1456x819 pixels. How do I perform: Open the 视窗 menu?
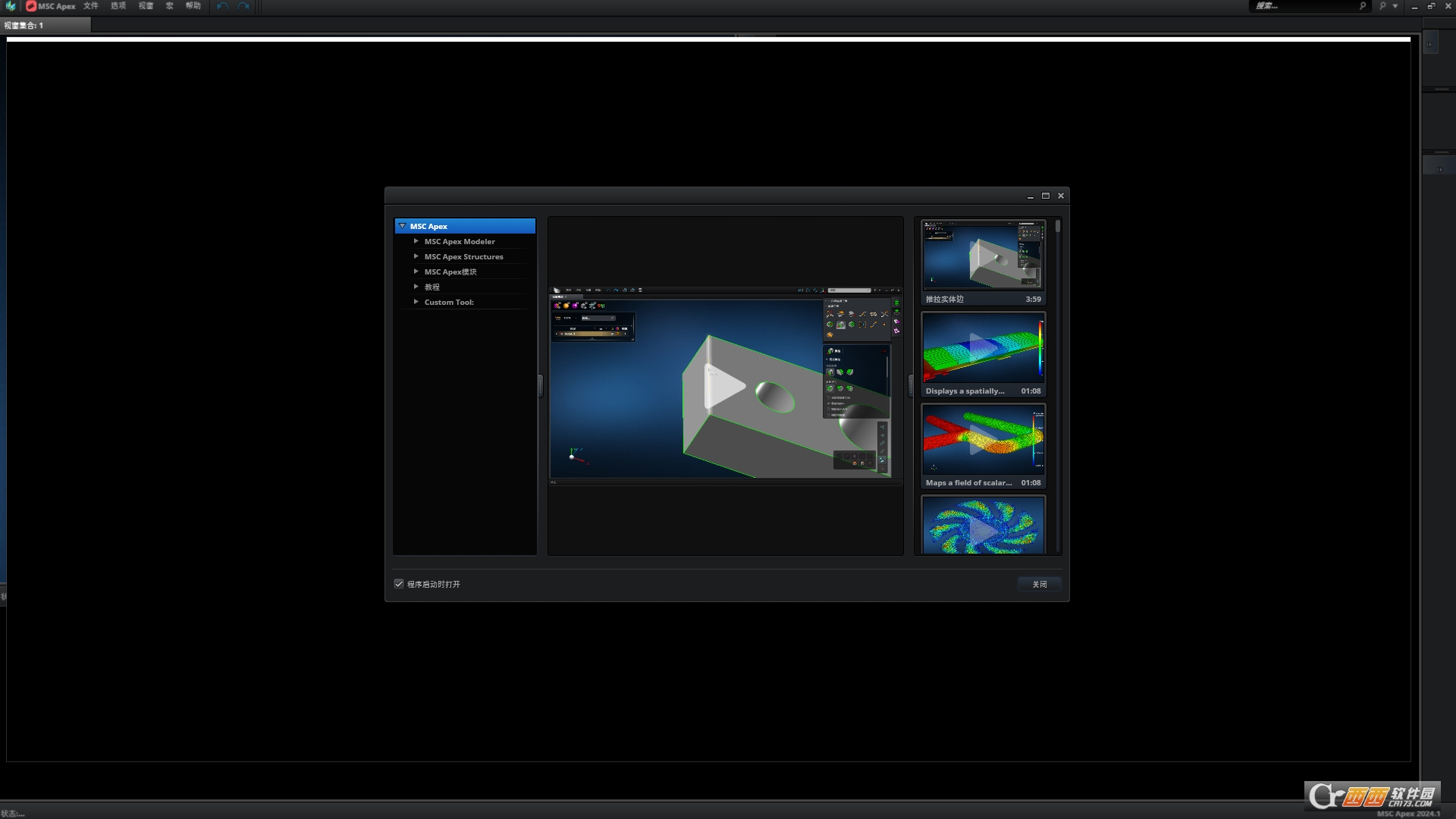[x=146, y=6]
